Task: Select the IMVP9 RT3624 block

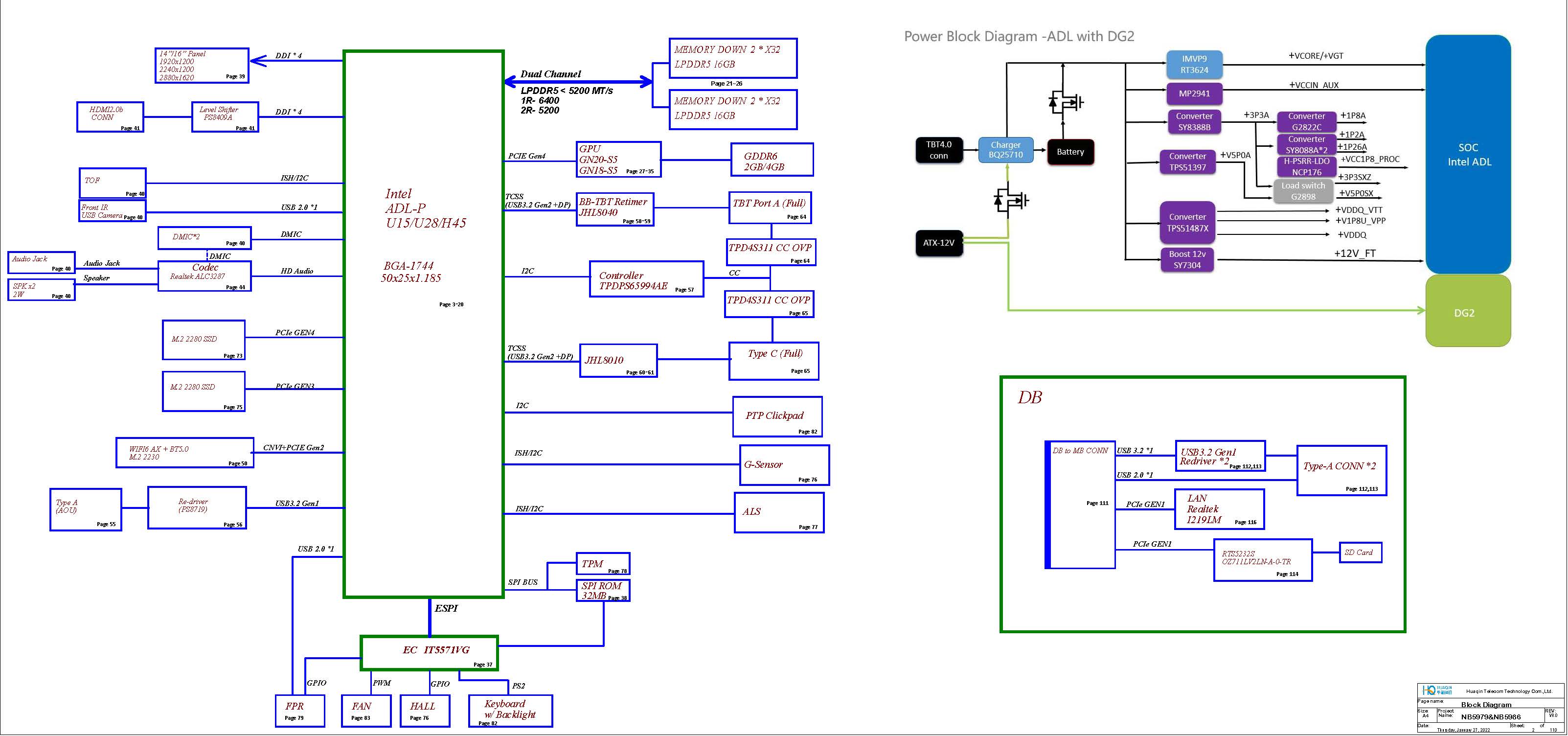Action: (x=1194, y=65)
